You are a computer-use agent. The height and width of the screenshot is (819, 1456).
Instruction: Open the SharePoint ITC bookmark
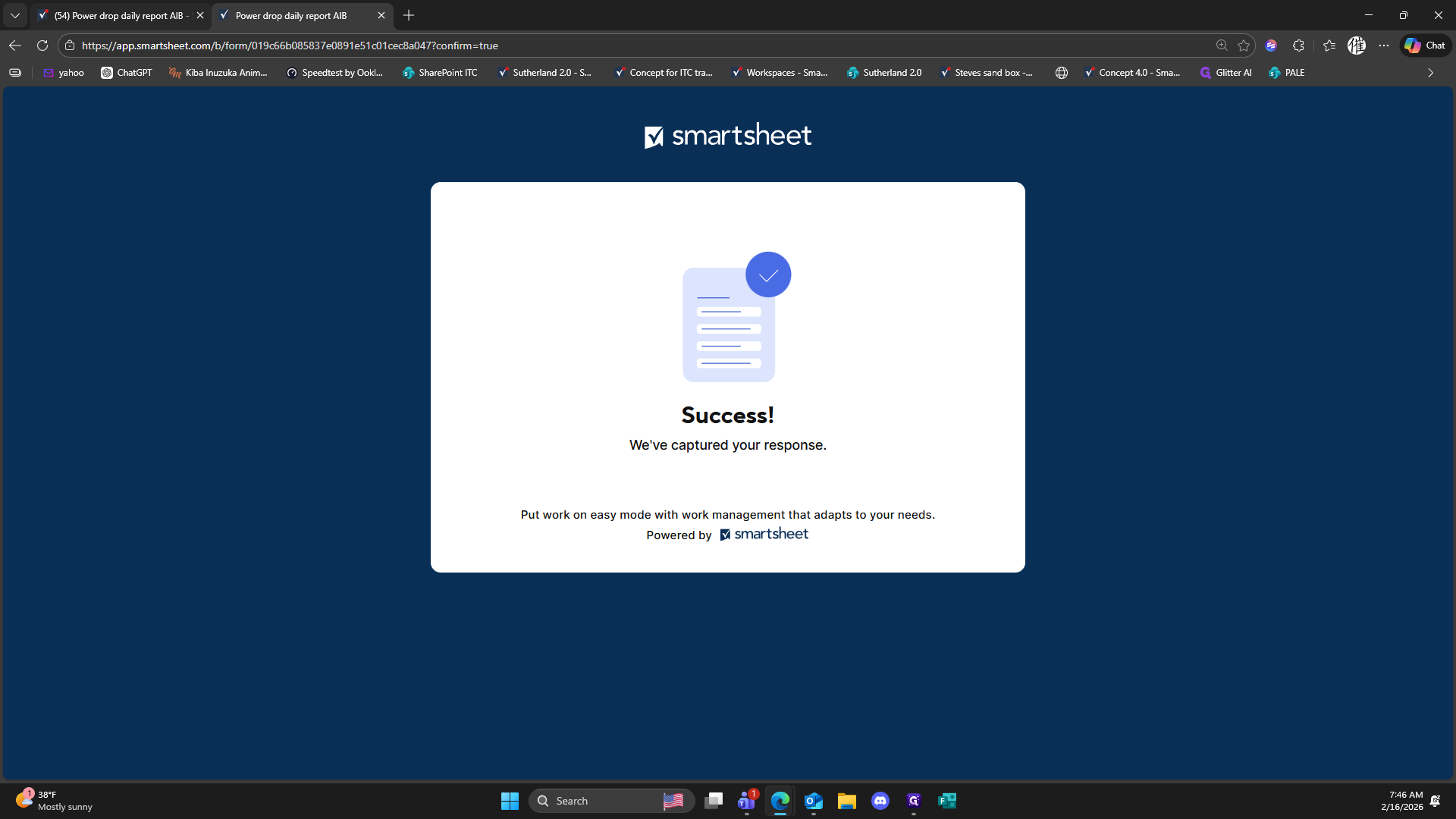[440, 73]
